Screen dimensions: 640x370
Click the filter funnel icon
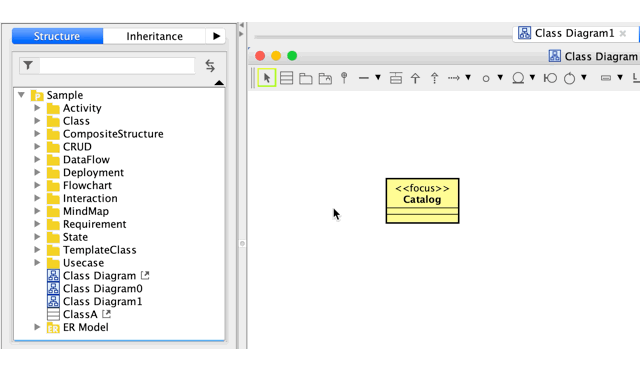coord(28,65)
